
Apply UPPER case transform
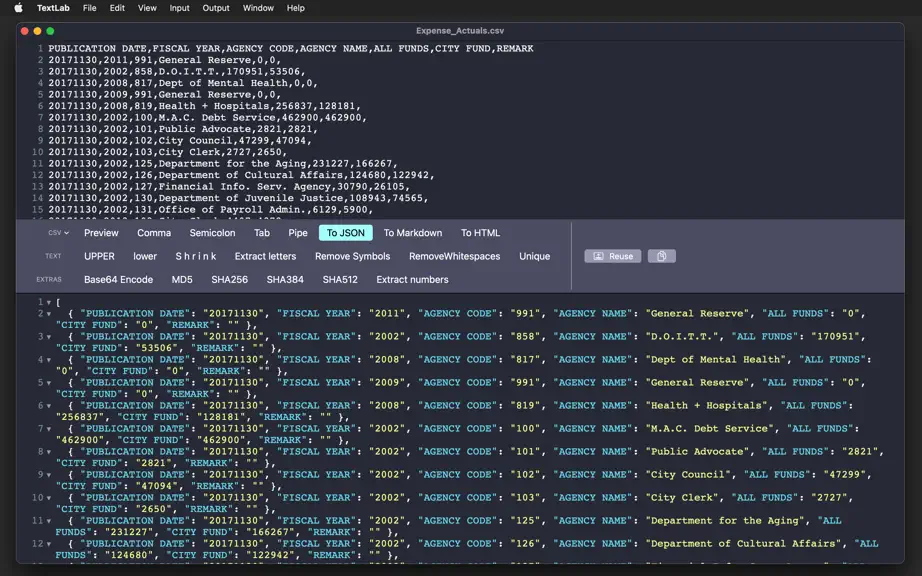point(99,256)
